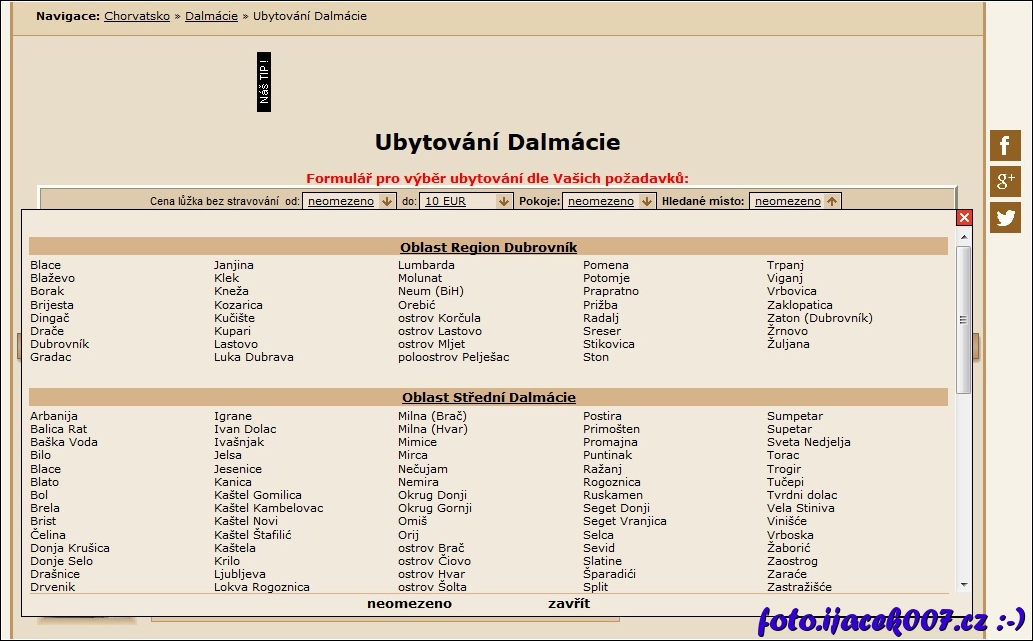
Task: Collapse the Hledané místo dropdown
Action: (x=795, y=201)
